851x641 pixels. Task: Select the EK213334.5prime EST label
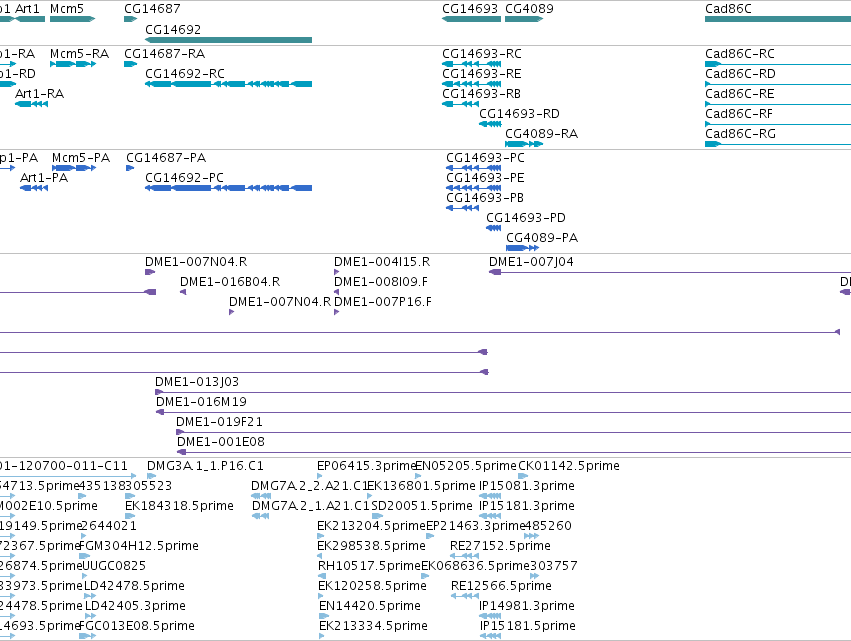click(x=373, y=627)
